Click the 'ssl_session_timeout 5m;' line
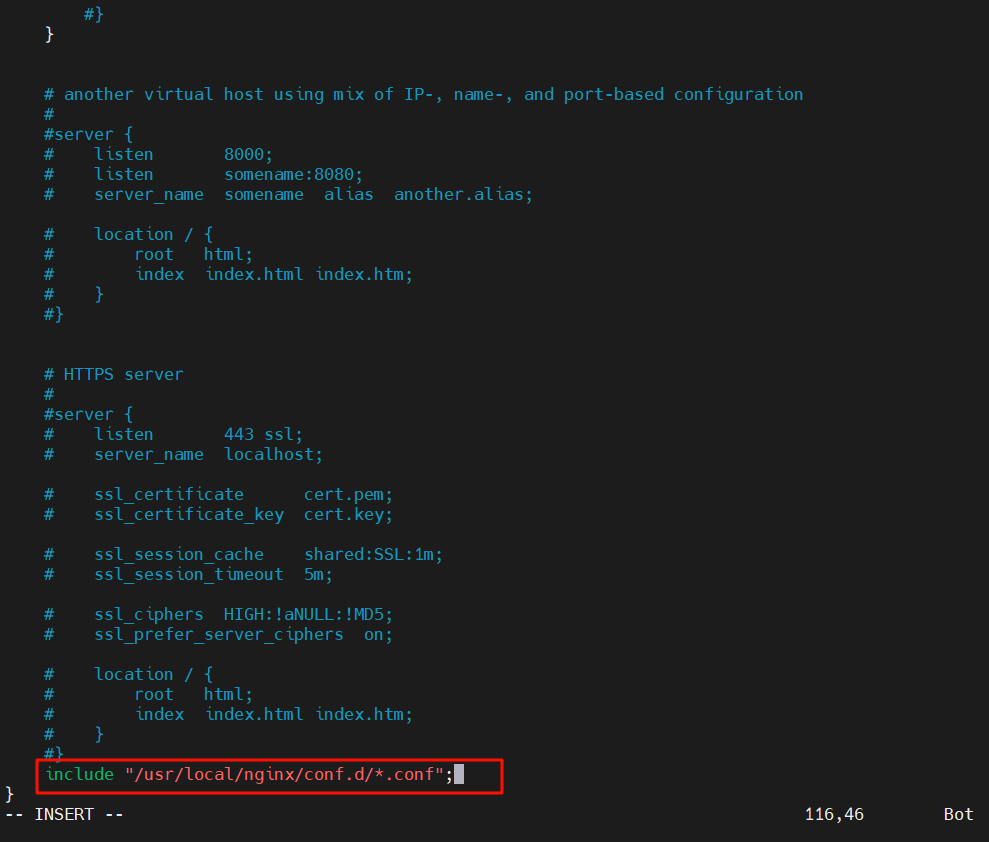The height and width of the screenshot is (842, 989). (x=188, y=575)
